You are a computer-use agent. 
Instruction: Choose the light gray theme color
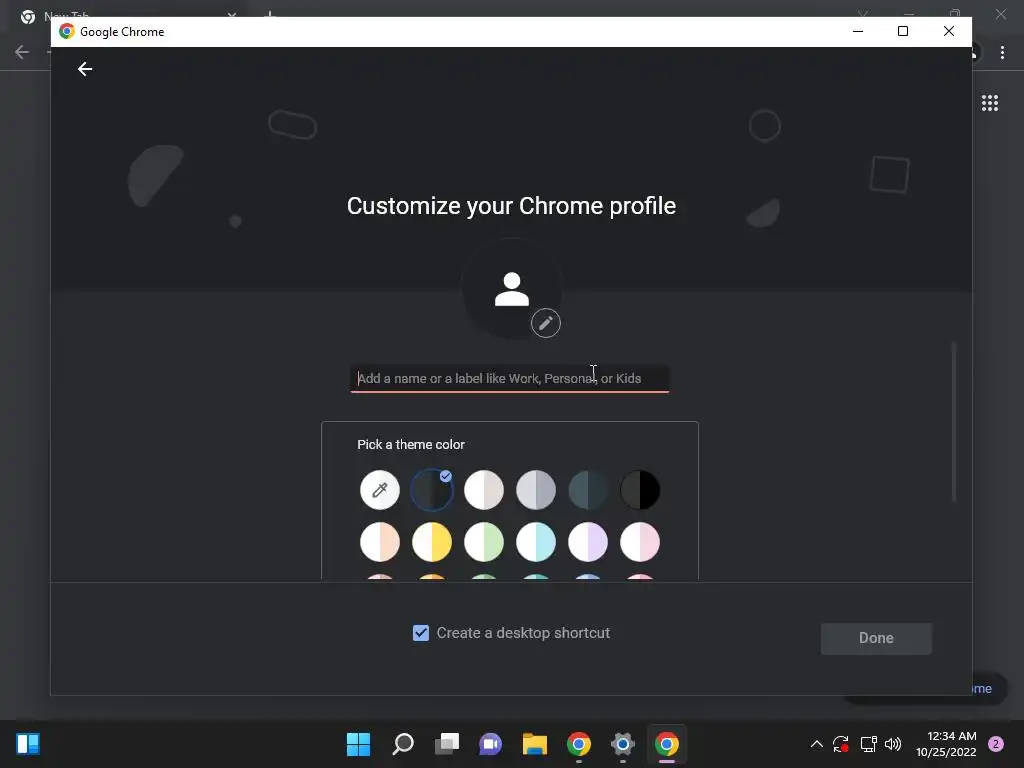[536, 490]
